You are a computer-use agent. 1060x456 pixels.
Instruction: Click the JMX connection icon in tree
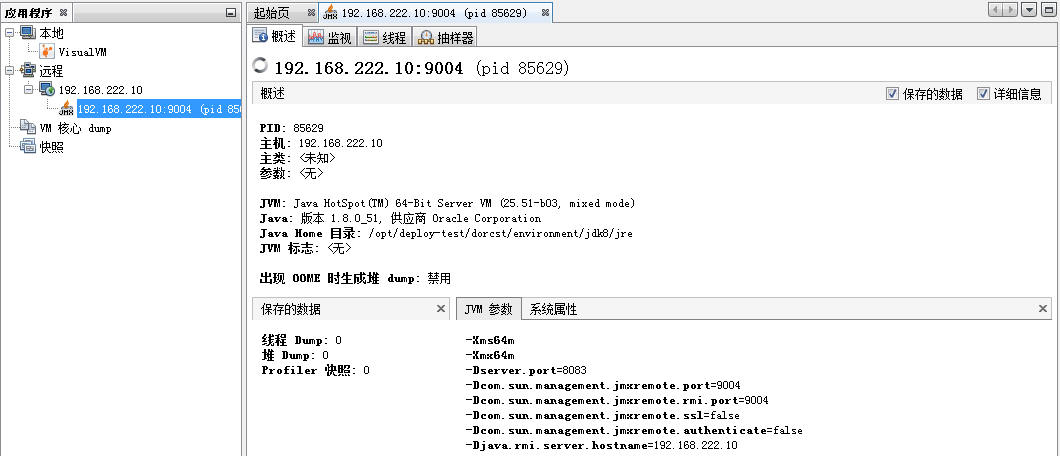coord(66,109)
